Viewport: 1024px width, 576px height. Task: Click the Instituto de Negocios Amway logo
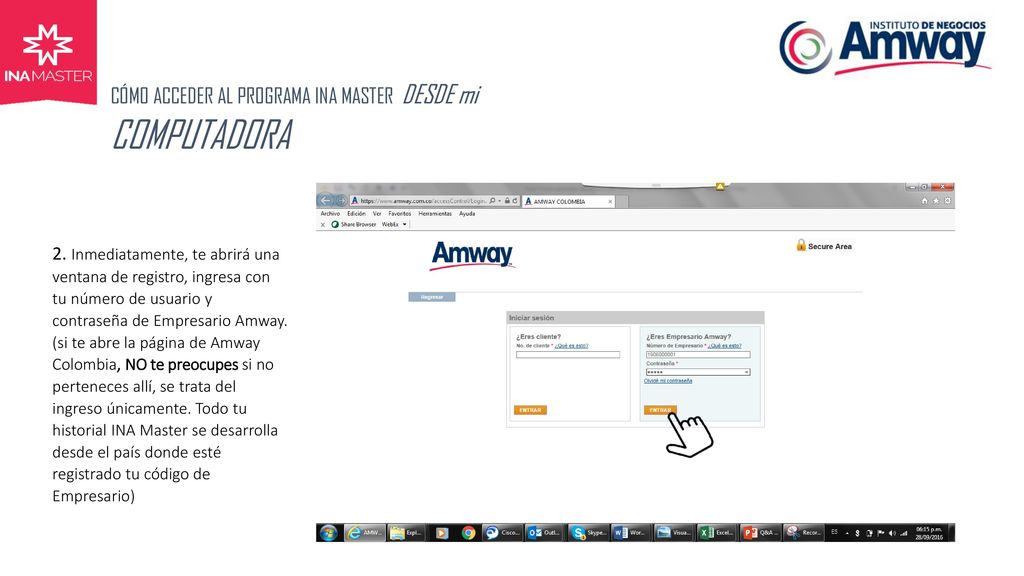884,47
